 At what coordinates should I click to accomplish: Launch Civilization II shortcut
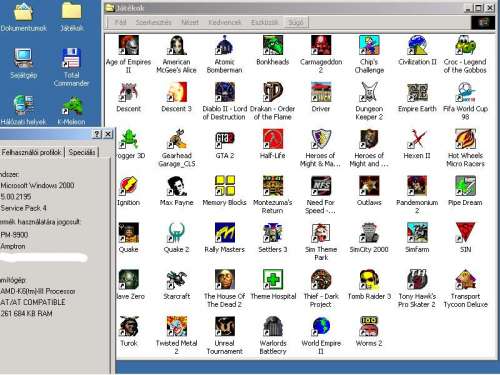tap(417, 45)
